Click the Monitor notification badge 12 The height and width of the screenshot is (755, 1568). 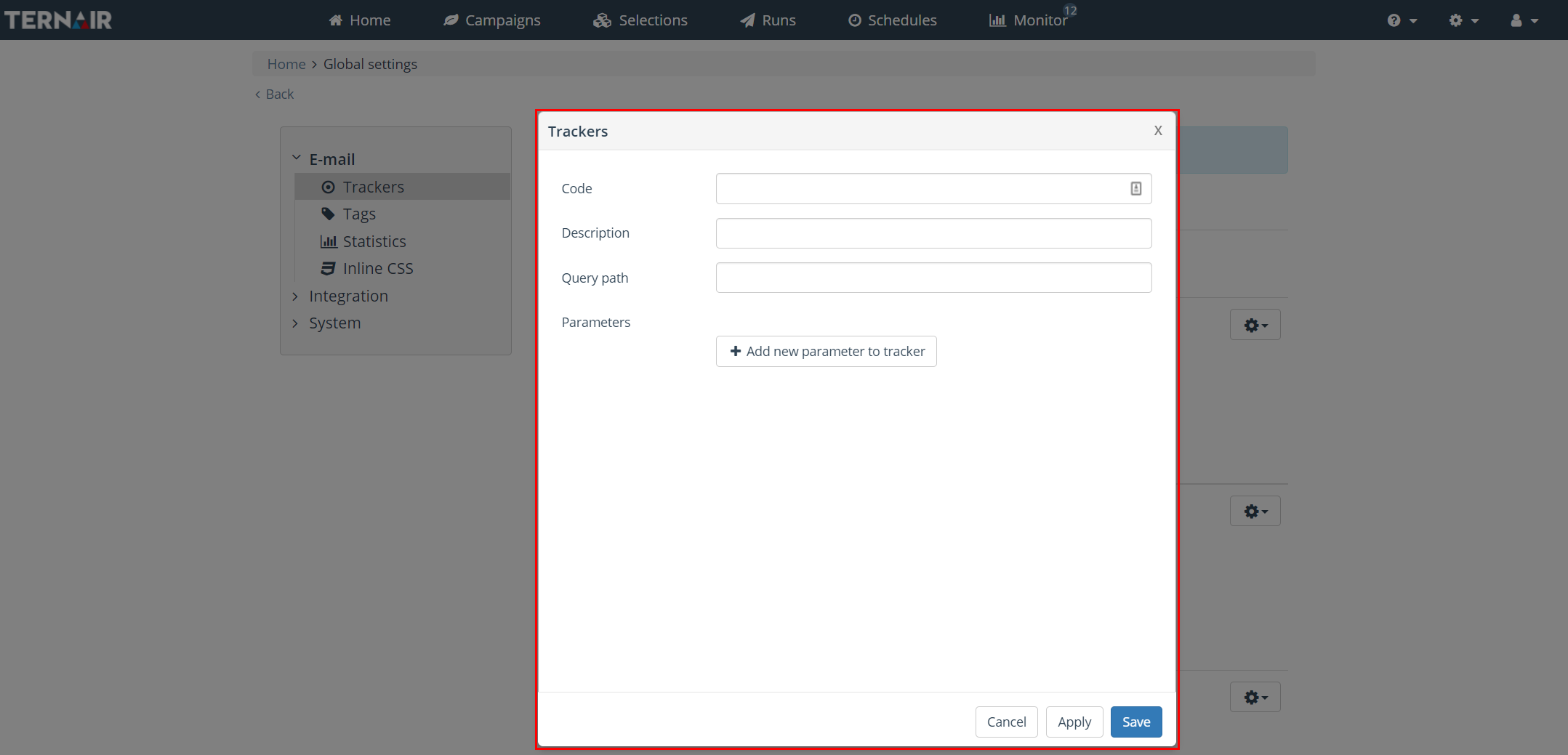click(x=1070, y=10)
